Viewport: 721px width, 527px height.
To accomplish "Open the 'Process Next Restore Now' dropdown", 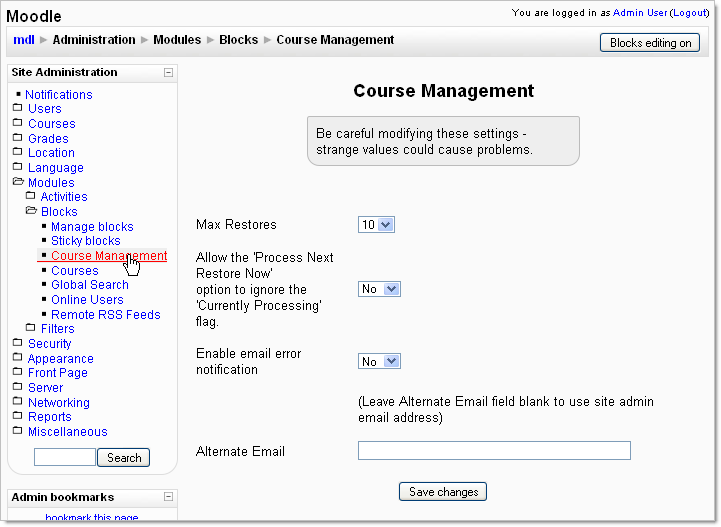I will [379, 289].
